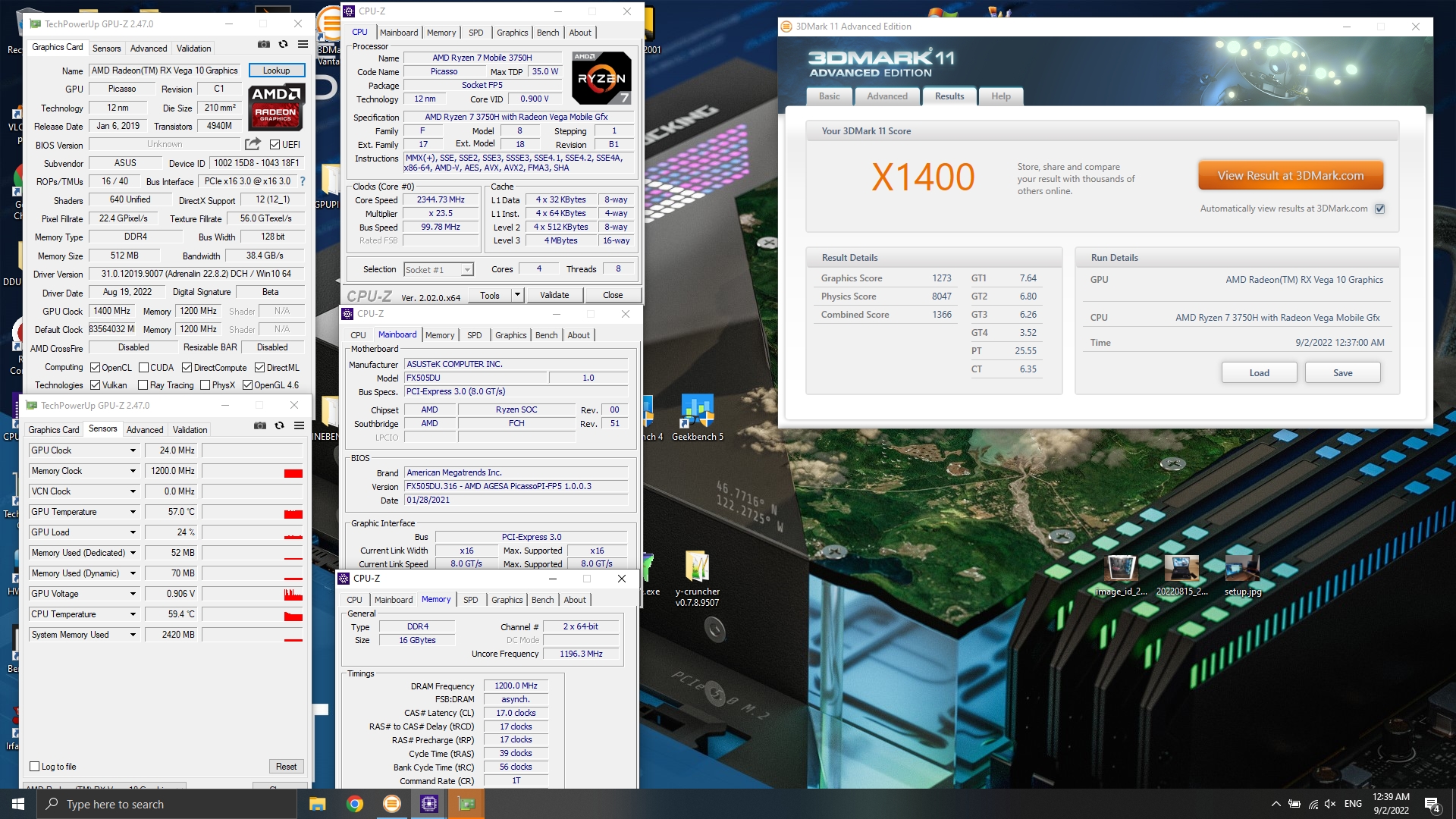Click View Result at 3DMark.com button

coord(1290,175)
